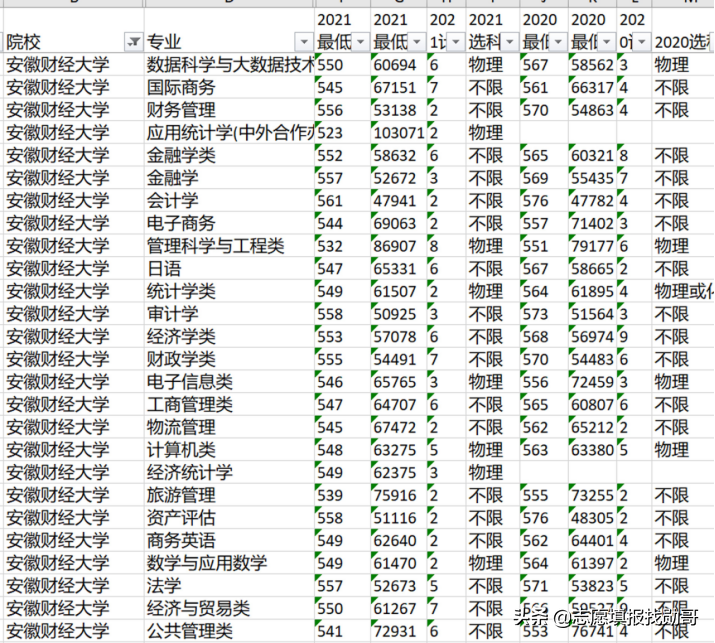Select the 工商管理类 major cell

click(229, 404)
